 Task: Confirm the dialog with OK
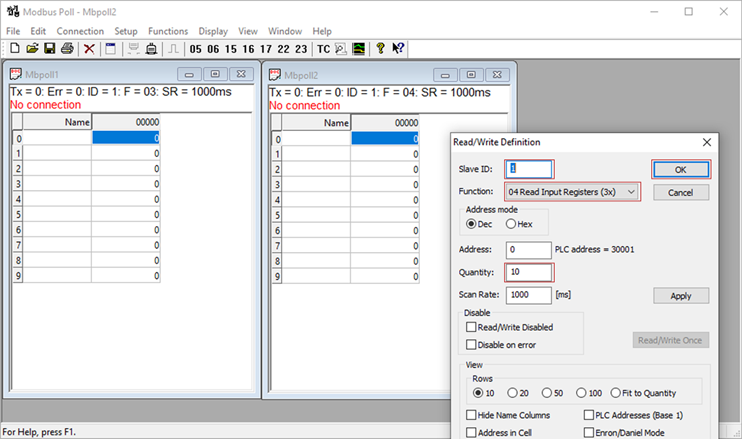click(x=680, y=170)
